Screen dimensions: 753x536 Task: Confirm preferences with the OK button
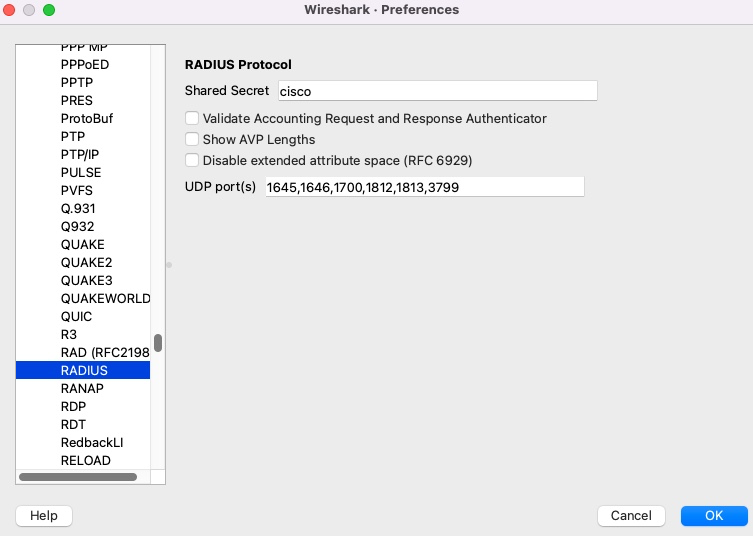tap(714, 516)
